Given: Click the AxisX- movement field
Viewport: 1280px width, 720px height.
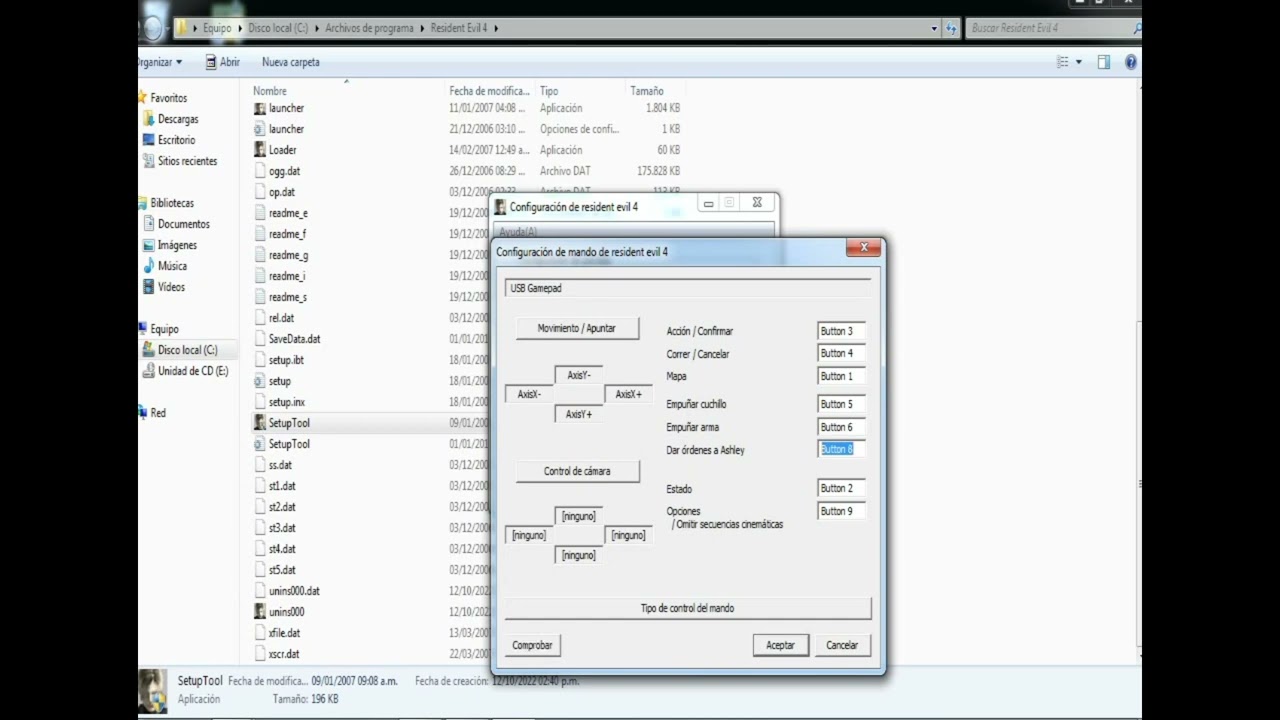Looking at the screenshot, I should click(x=529, y=394).
